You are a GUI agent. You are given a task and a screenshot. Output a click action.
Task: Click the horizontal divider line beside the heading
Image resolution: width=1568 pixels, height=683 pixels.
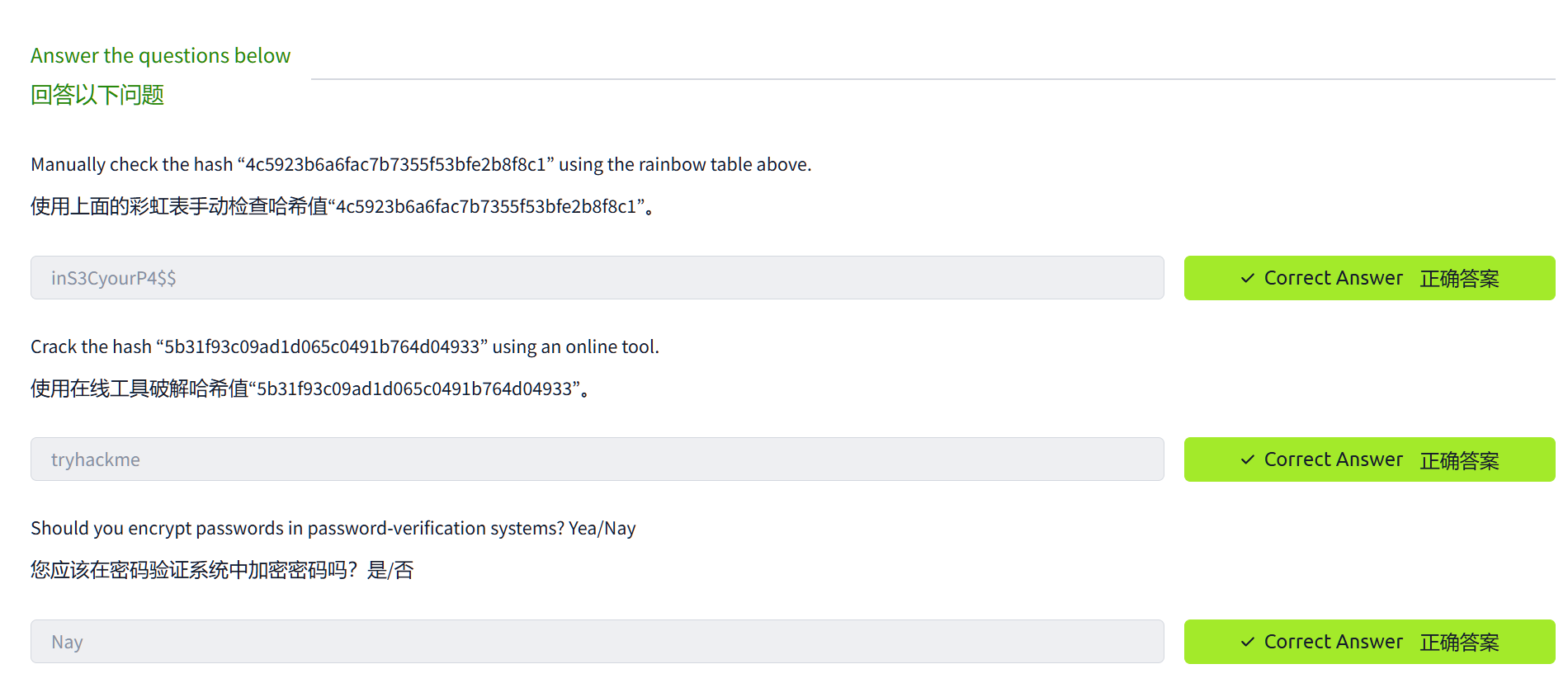[933, 79]
